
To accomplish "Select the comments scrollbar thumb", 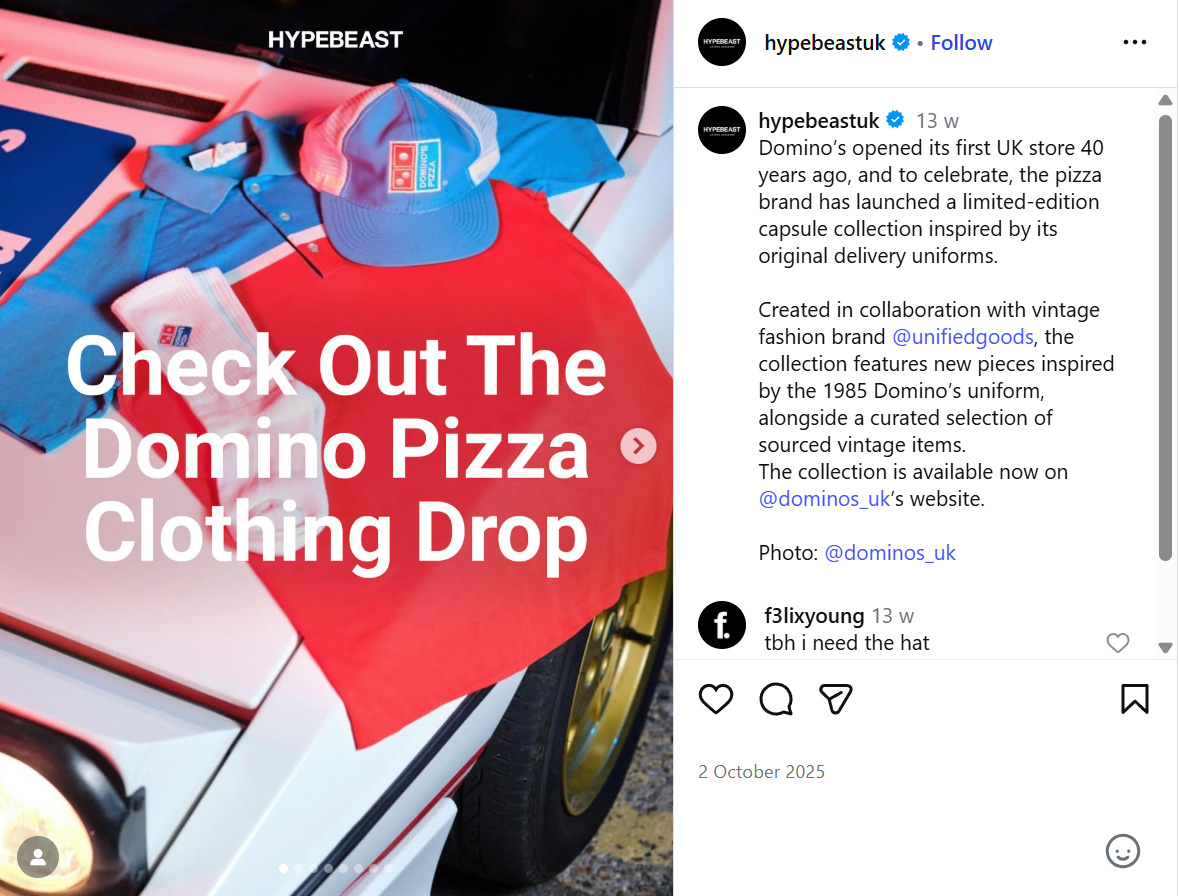I will [1165, 338].
